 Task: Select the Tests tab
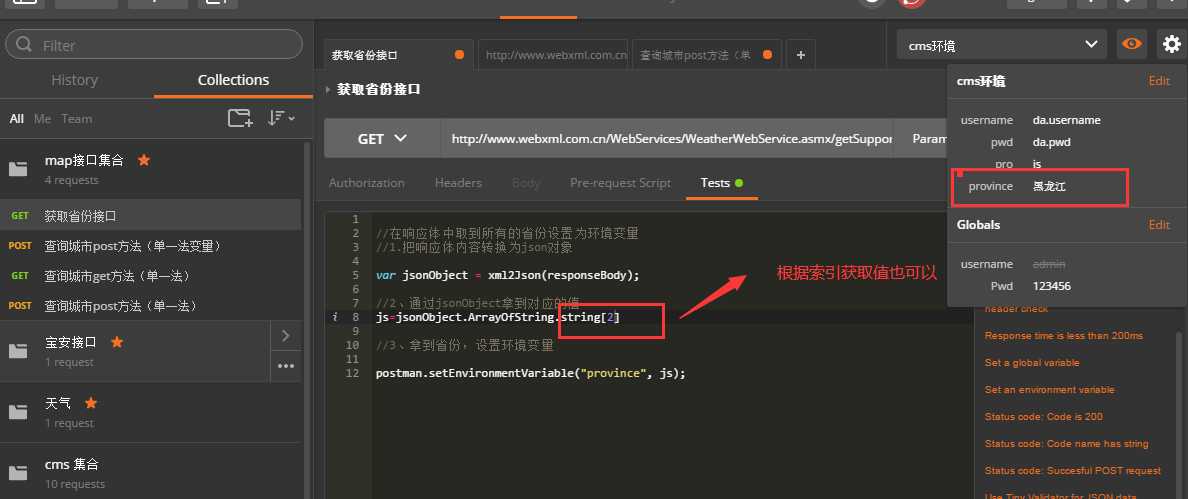[x=721, y=182]
